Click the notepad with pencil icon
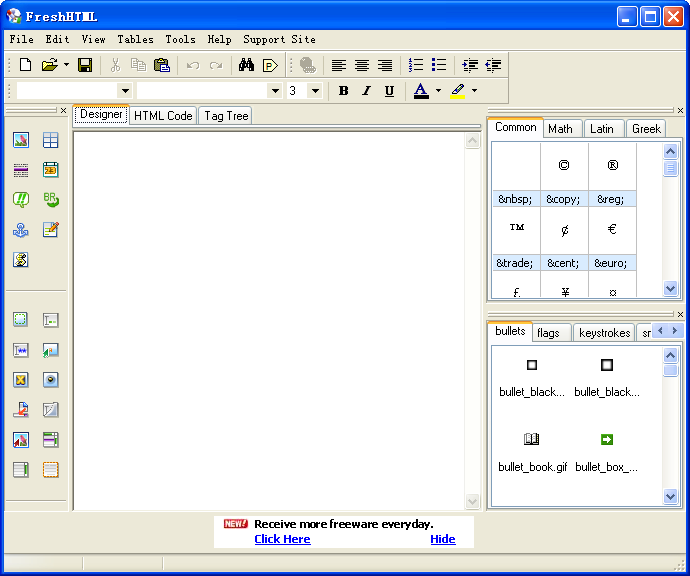The width and height of the screenshot is (690, 576). tap(51, 230)
